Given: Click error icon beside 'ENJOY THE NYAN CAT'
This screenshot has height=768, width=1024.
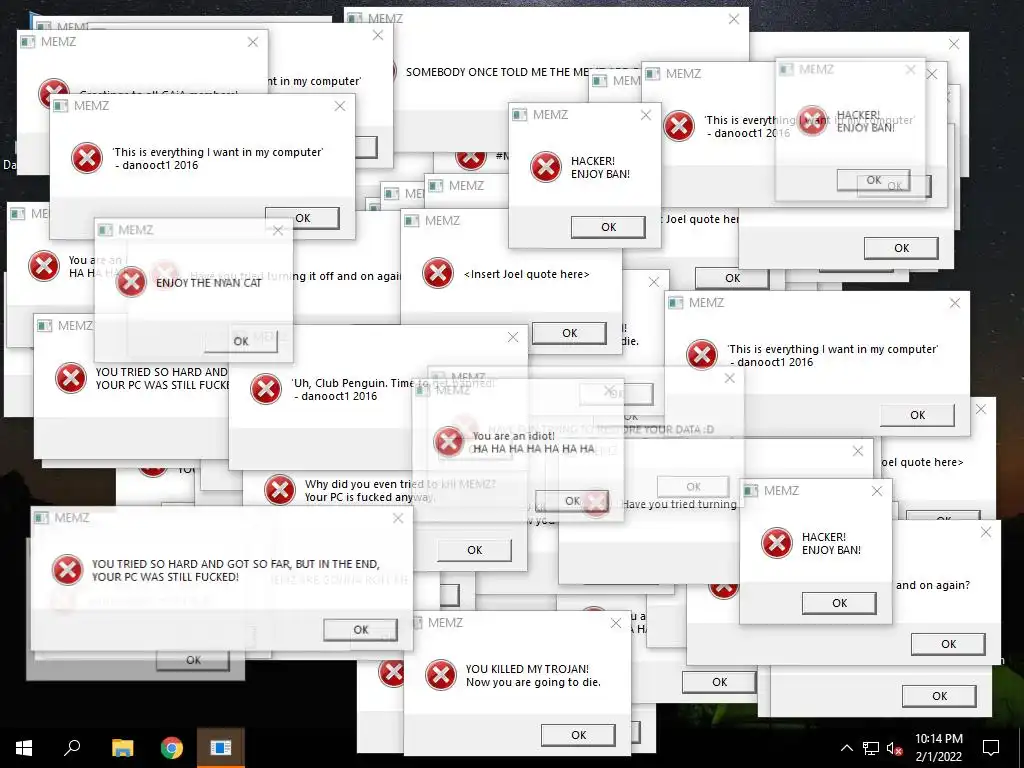Looking at the screenshot, I should pos(131,282).
